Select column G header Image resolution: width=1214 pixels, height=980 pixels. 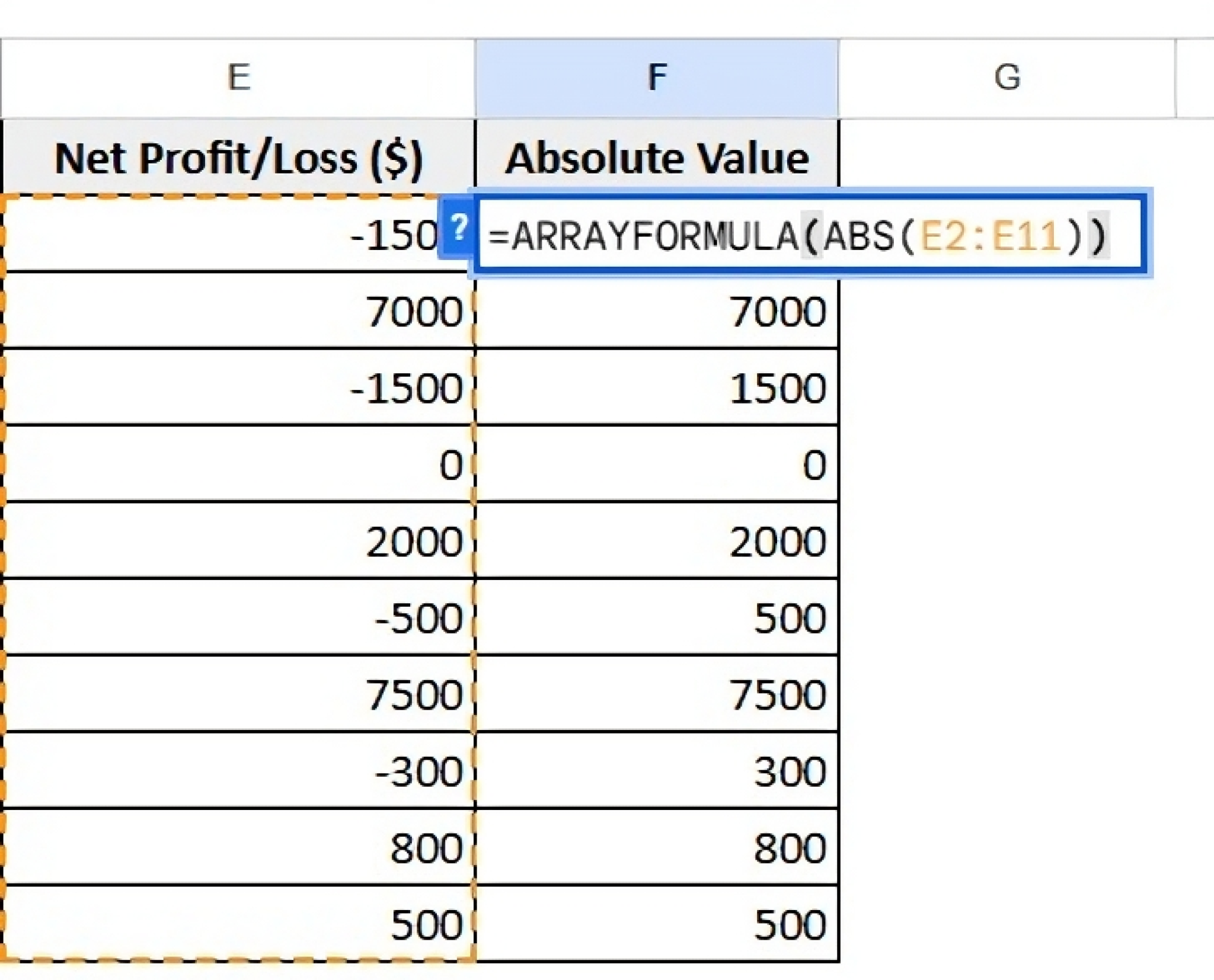[x=1007, y=78]
